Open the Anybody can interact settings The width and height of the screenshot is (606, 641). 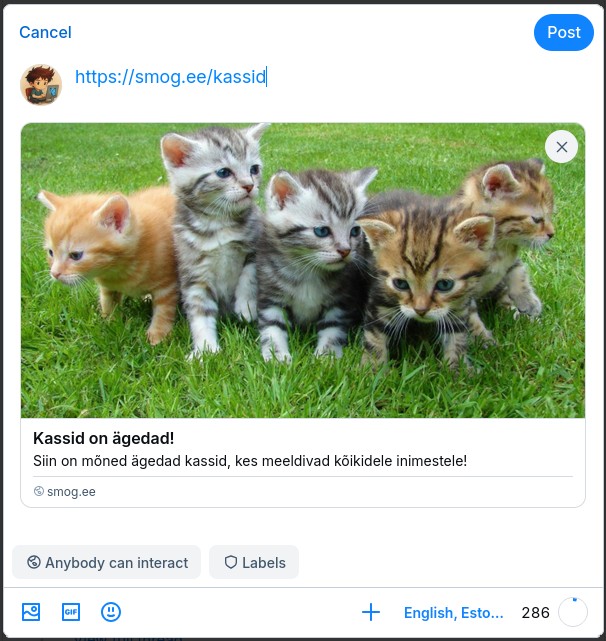click(107, 563)
